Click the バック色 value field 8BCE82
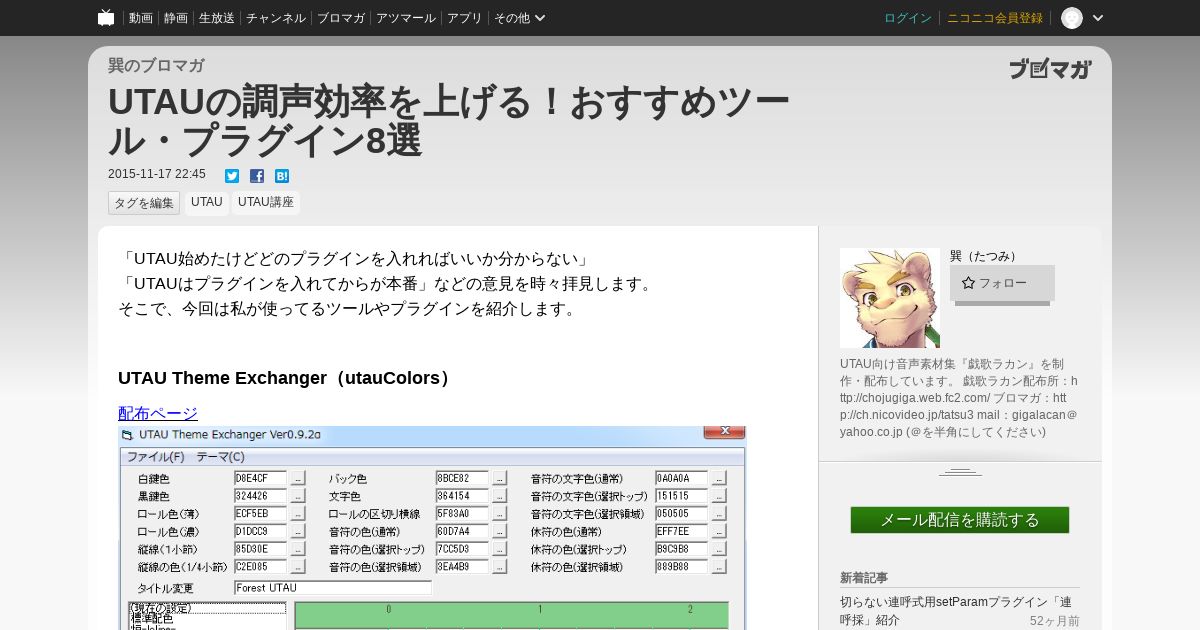The width and height of the screenshot is (1200, 630). pos(462,479)
